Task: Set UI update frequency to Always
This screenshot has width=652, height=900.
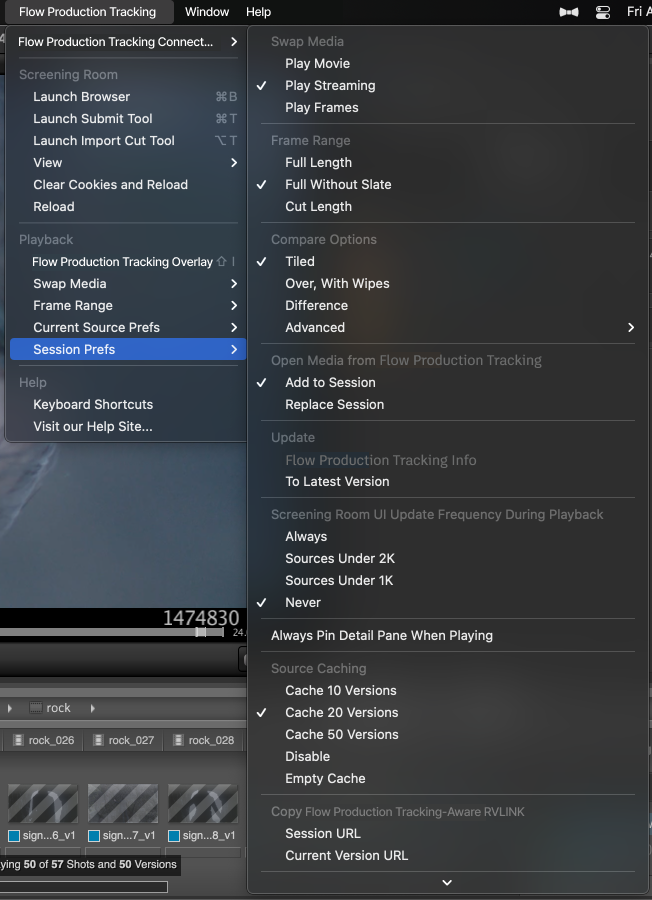Action: pyautogui.click(x=448, y=537)
